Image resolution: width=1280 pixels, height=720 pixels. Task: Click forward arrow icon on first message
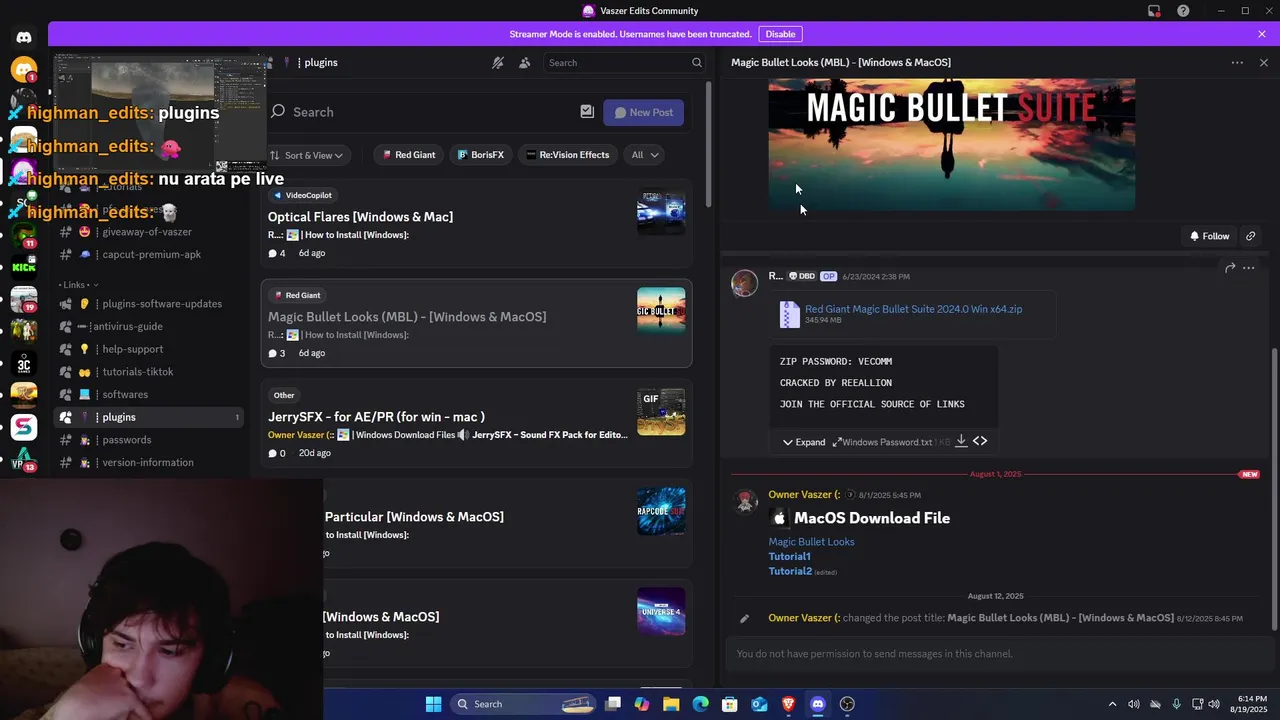click(x=1230, y=268)
